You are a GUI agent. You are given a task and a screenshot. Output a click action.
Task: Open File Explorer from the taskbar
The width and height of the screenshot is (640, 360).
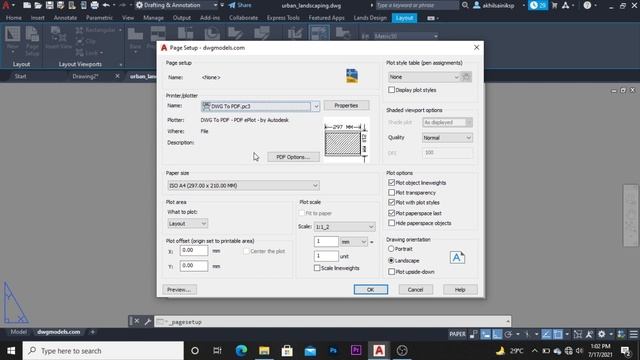click(x=264, y=351)
